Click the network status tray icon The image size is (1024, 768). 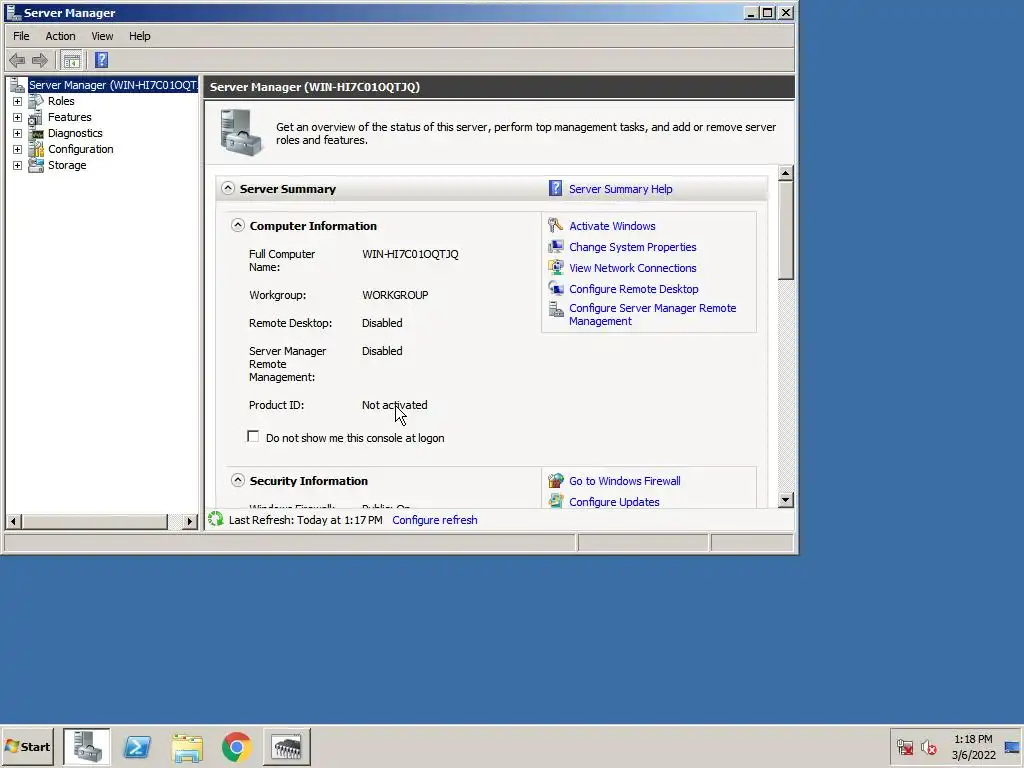[x=904, y=746]
